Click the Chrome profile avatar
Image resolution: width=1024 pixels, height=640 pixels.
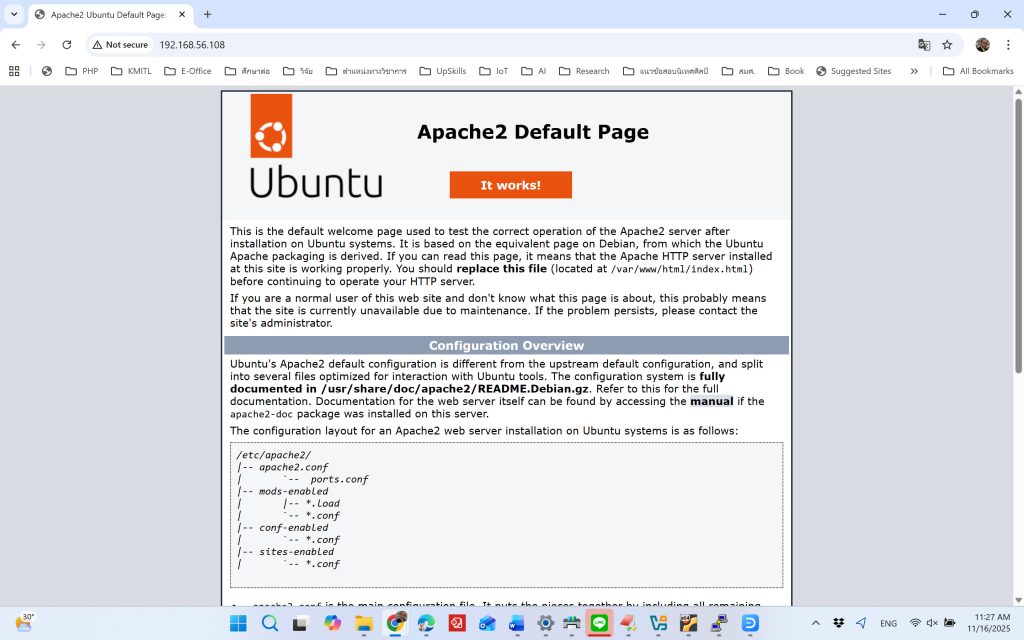point(982,45)
